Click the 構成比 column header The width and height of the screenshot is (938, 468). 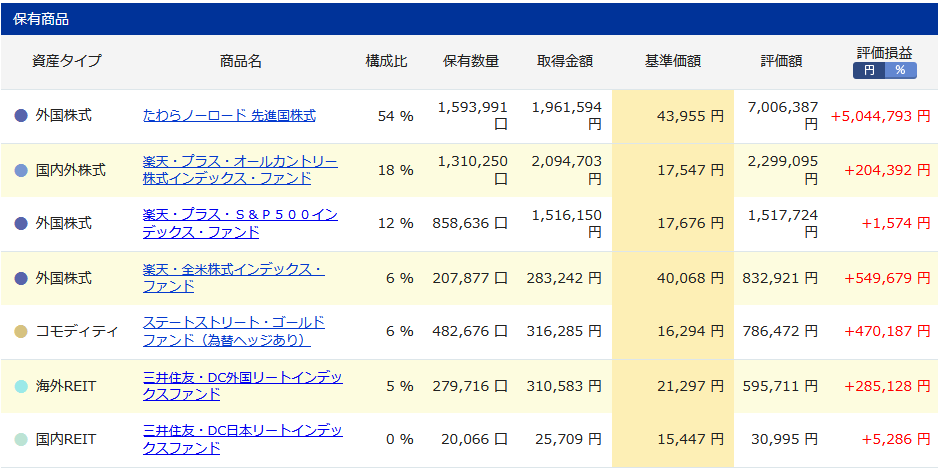[386, 61]
